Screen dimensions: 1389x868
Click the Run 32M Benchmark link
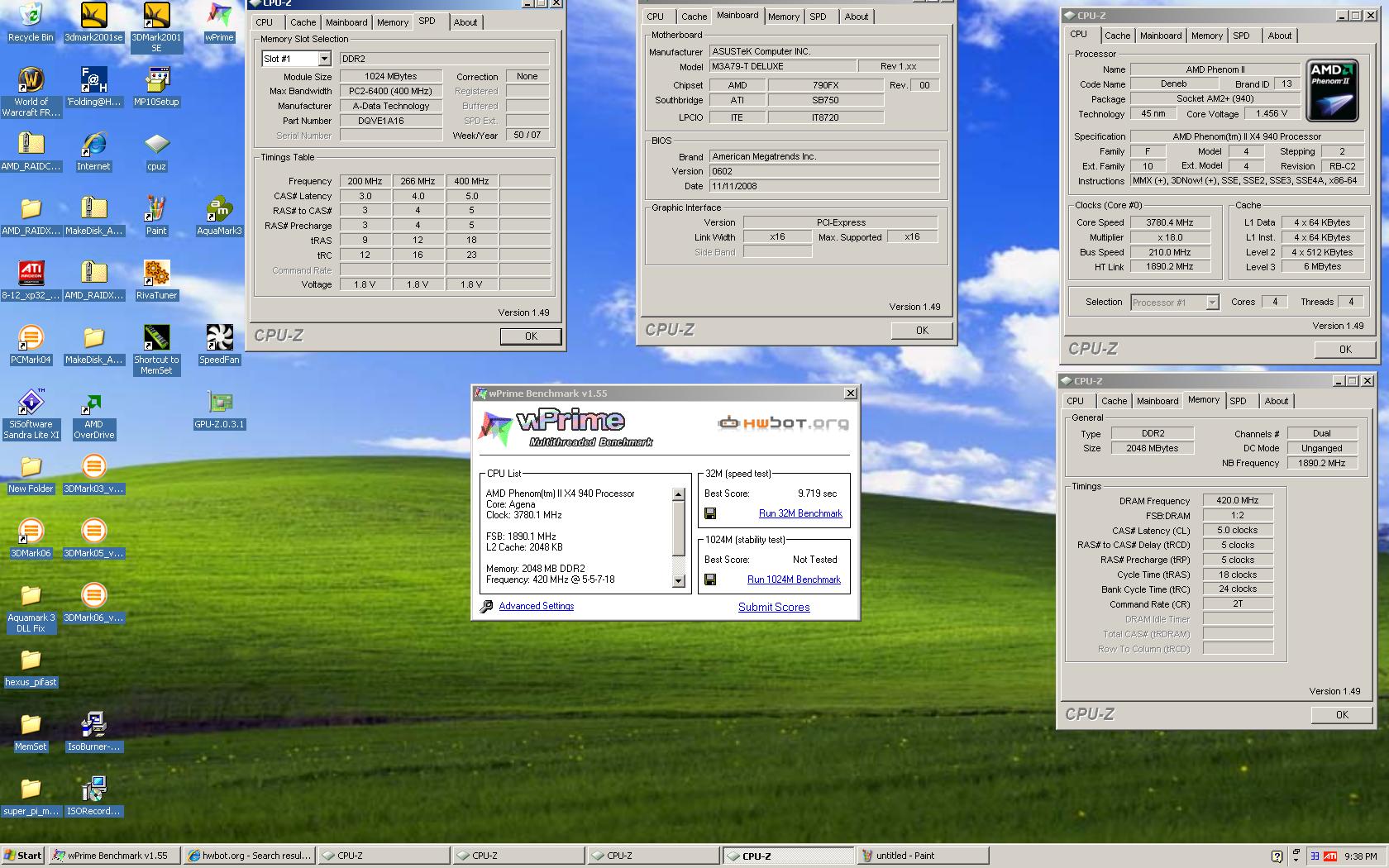[800, 513]
